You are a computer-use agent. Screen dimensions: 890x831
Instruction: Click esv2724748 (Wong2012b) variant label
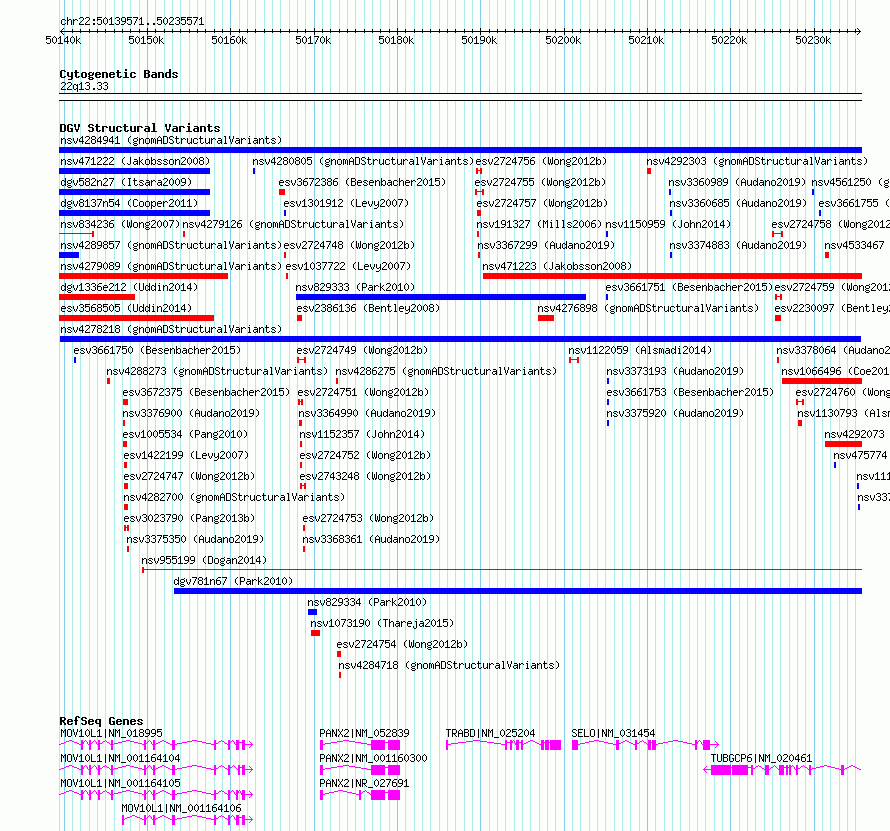[x=349, y=245]
